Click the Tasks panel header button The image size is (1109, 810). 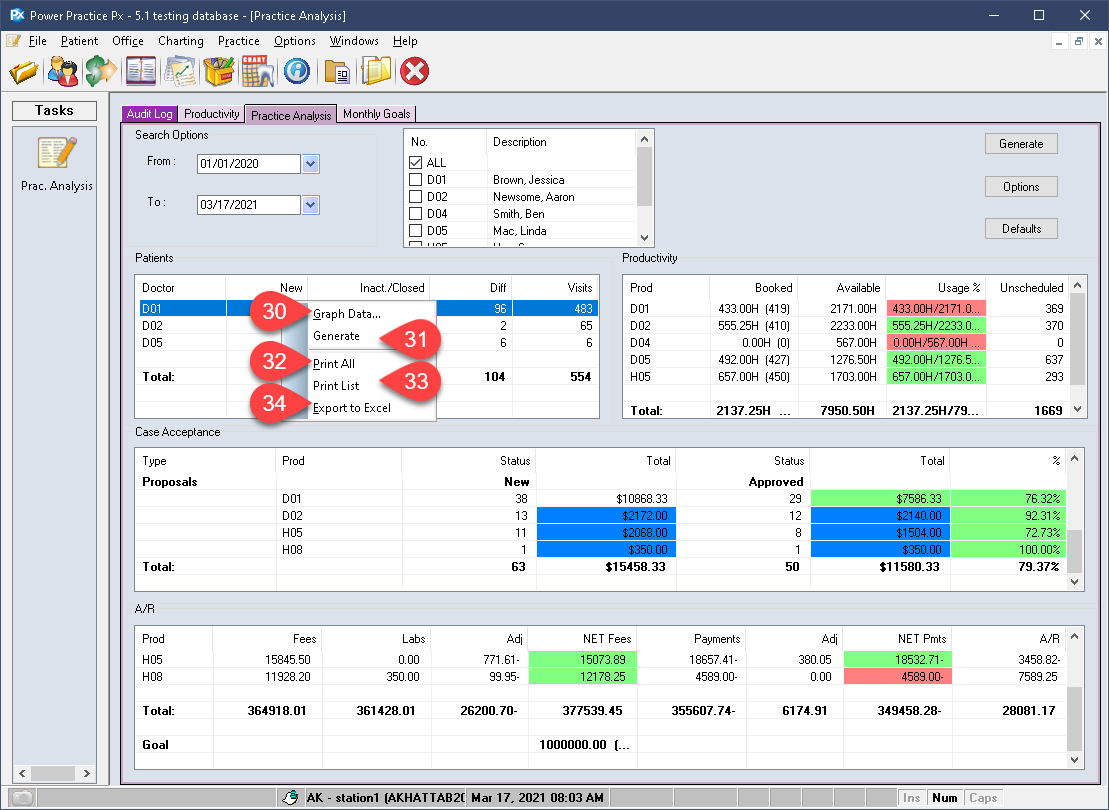click(54, 110)
